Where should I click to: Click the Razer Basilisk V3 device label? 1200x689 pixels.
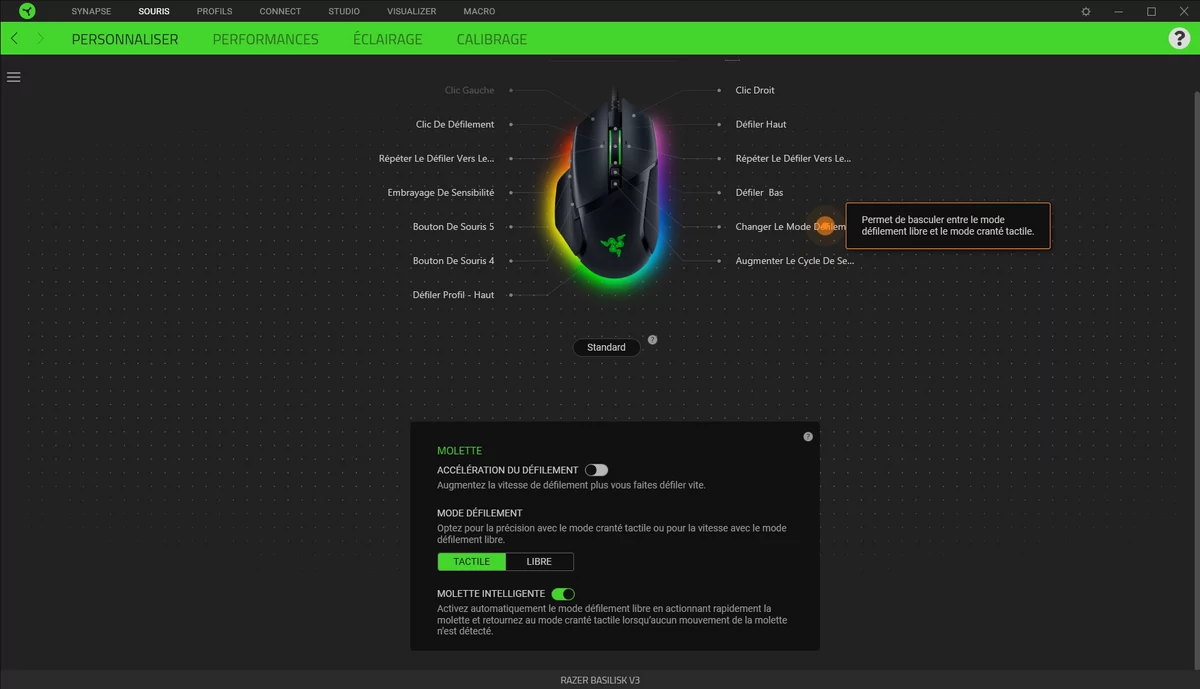(x=600, y=680)
